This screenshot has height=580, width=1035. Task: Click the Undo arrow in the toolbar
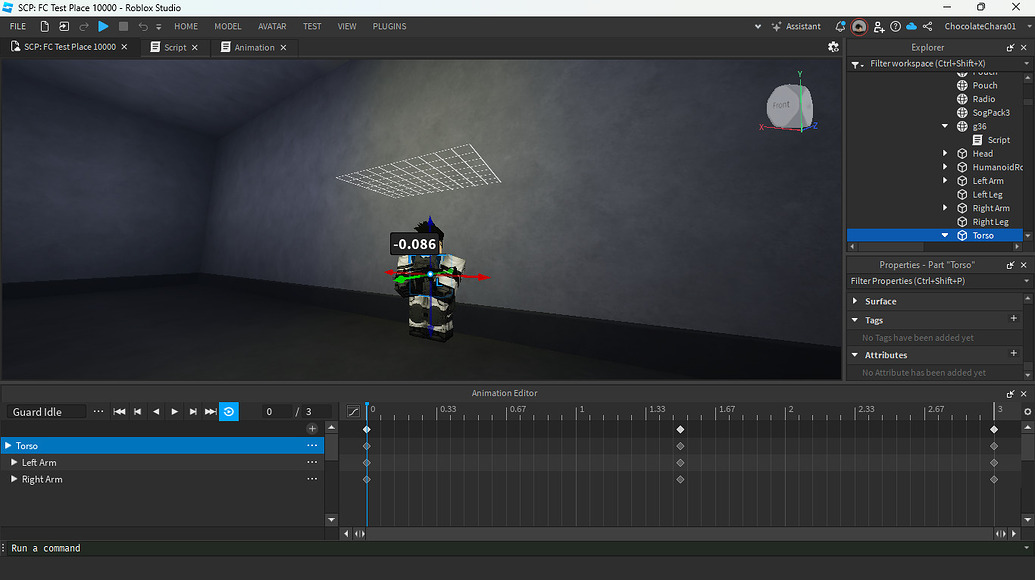click(142, 27)
